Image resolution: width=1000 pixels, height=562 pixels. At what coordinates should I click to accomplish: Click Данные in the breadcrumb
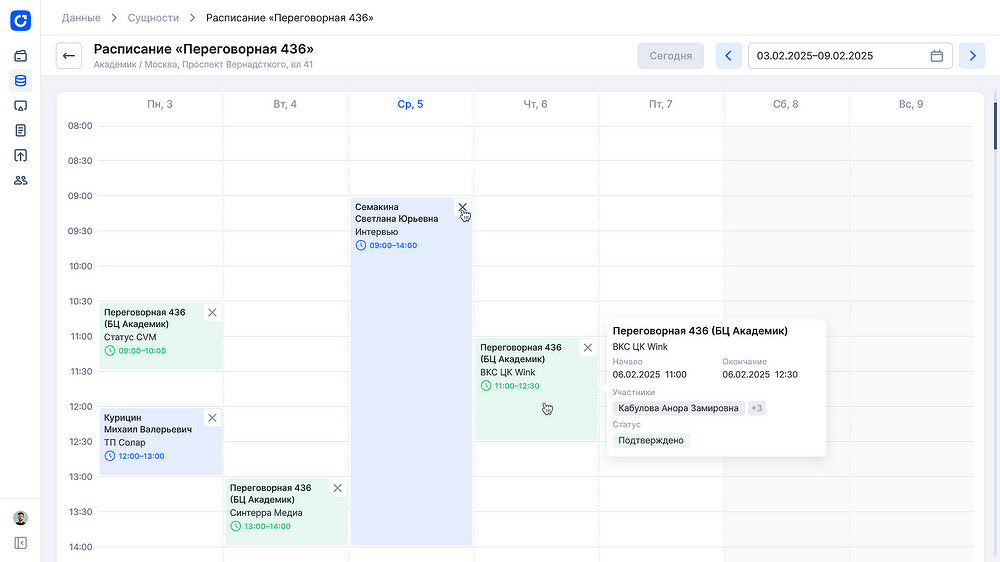(81, 18)
